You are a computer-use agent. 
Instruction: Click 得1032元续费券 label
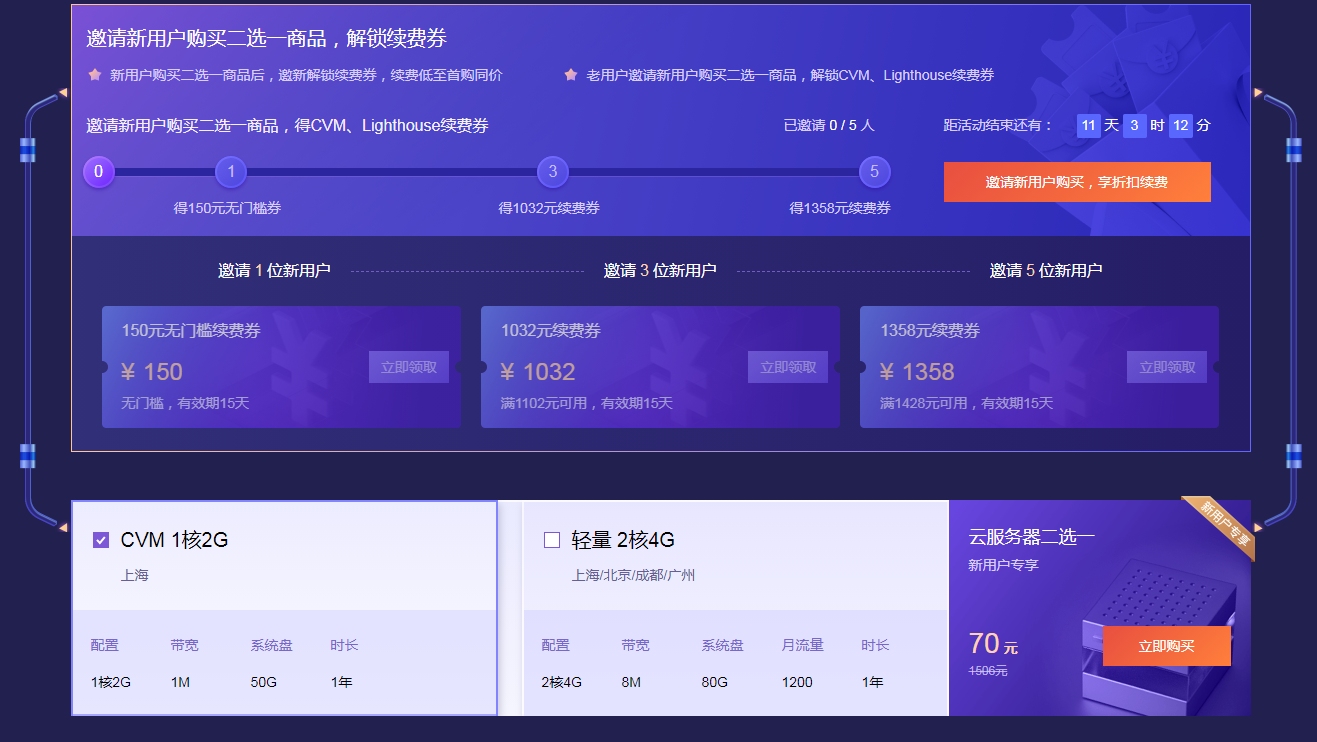point(549,208)
